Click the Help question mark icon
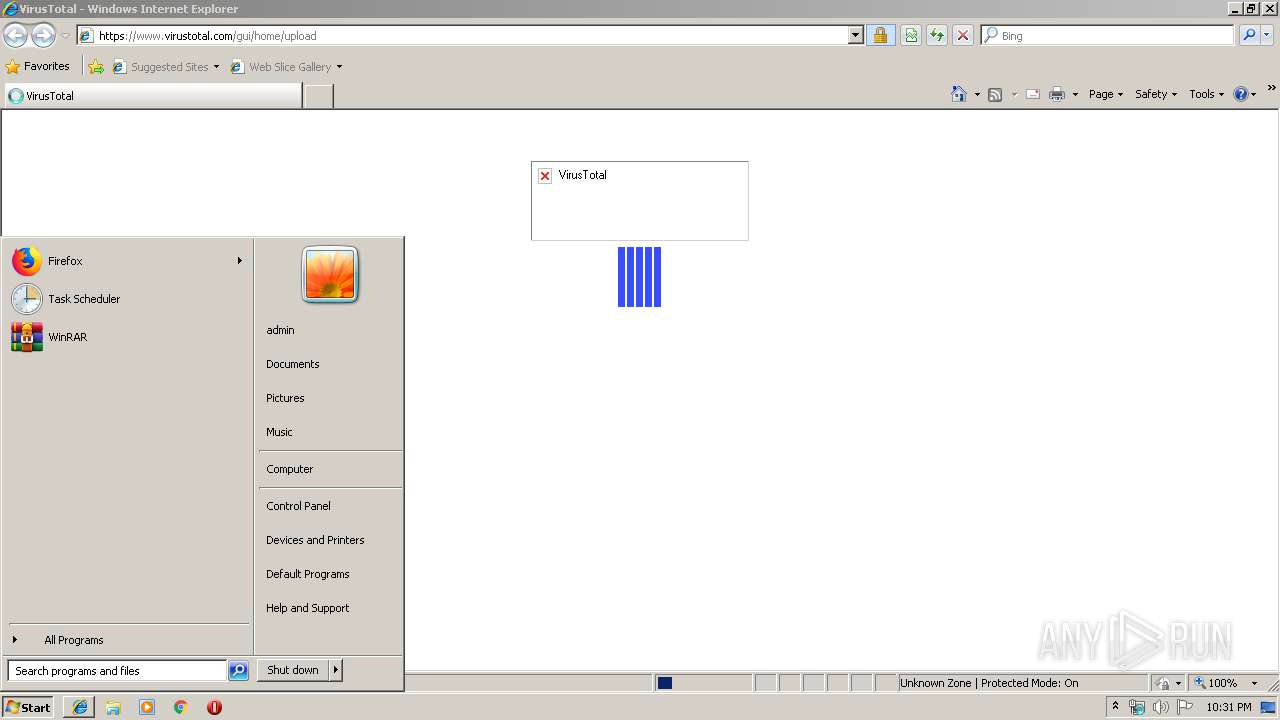The image size is (1280, 720). tap(1241, 94)
